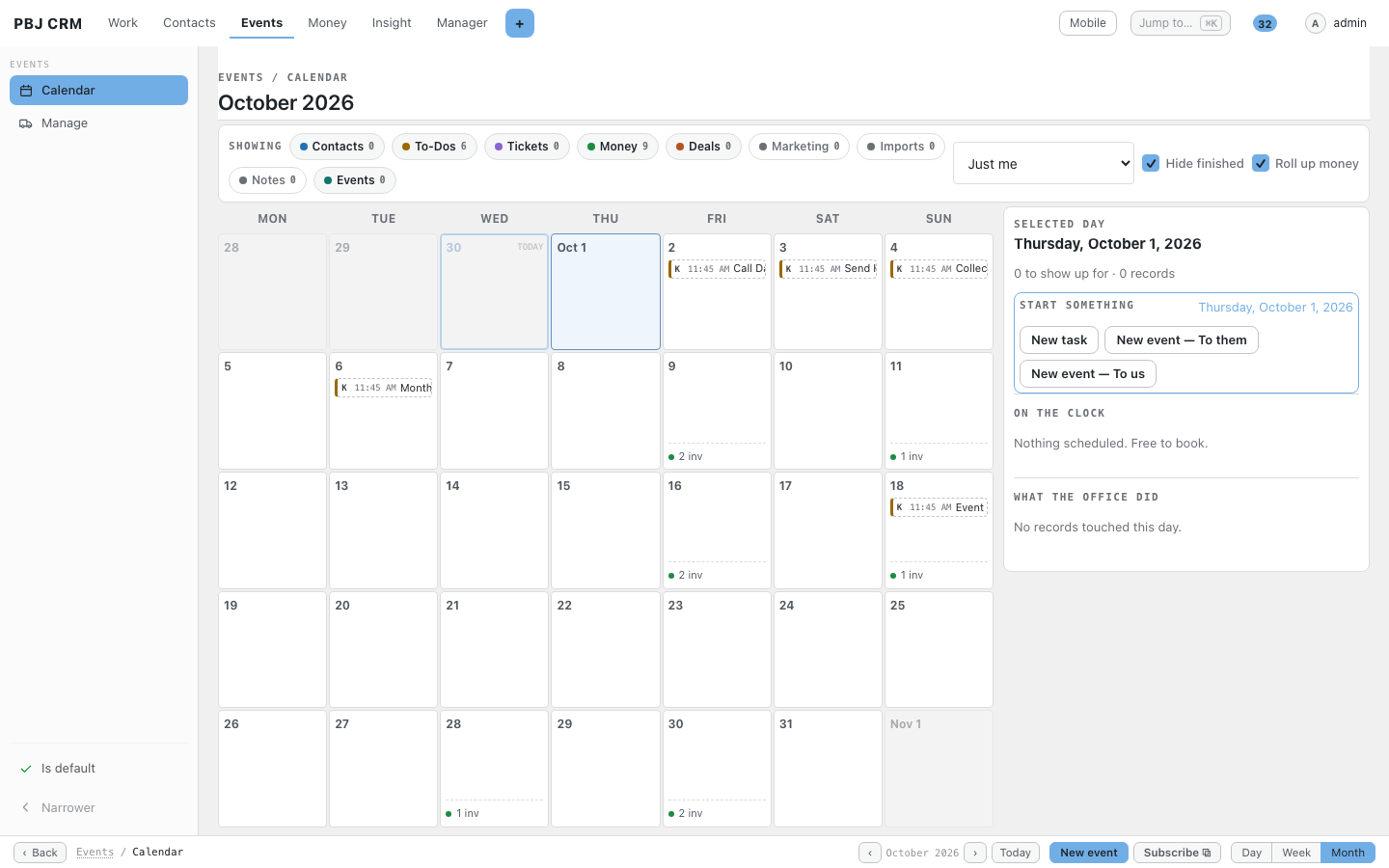The height and width of the screenshot is (868, 1389).
Task: Click the New task button
Action: point(1059,339)
